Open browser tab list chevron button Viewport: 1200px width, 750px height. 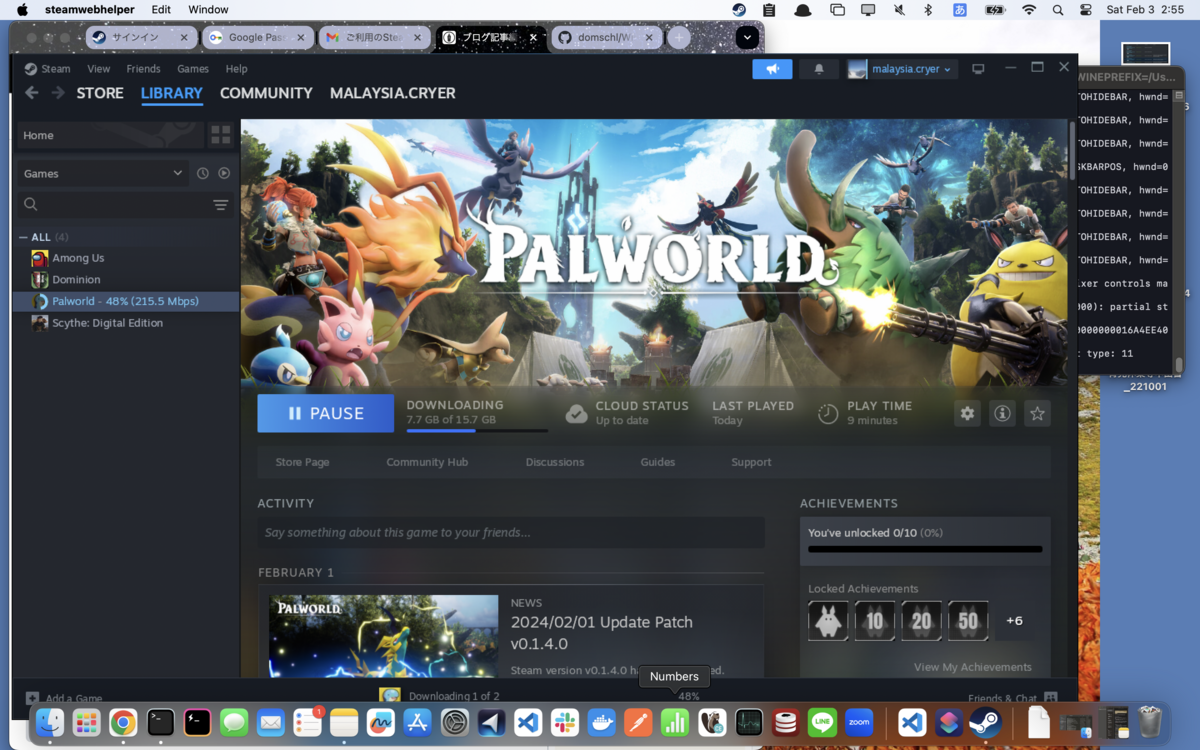[x=747, y=38]
